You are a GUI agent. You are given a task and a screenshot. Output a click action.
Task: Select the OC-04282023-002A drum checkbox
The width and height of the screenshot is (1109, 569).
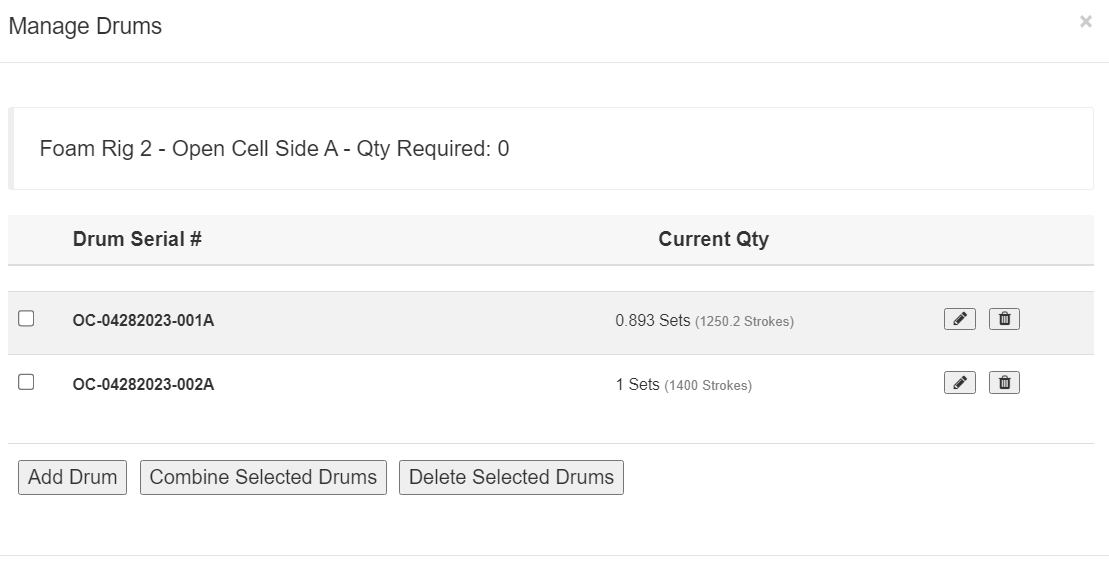coord(27,382)
